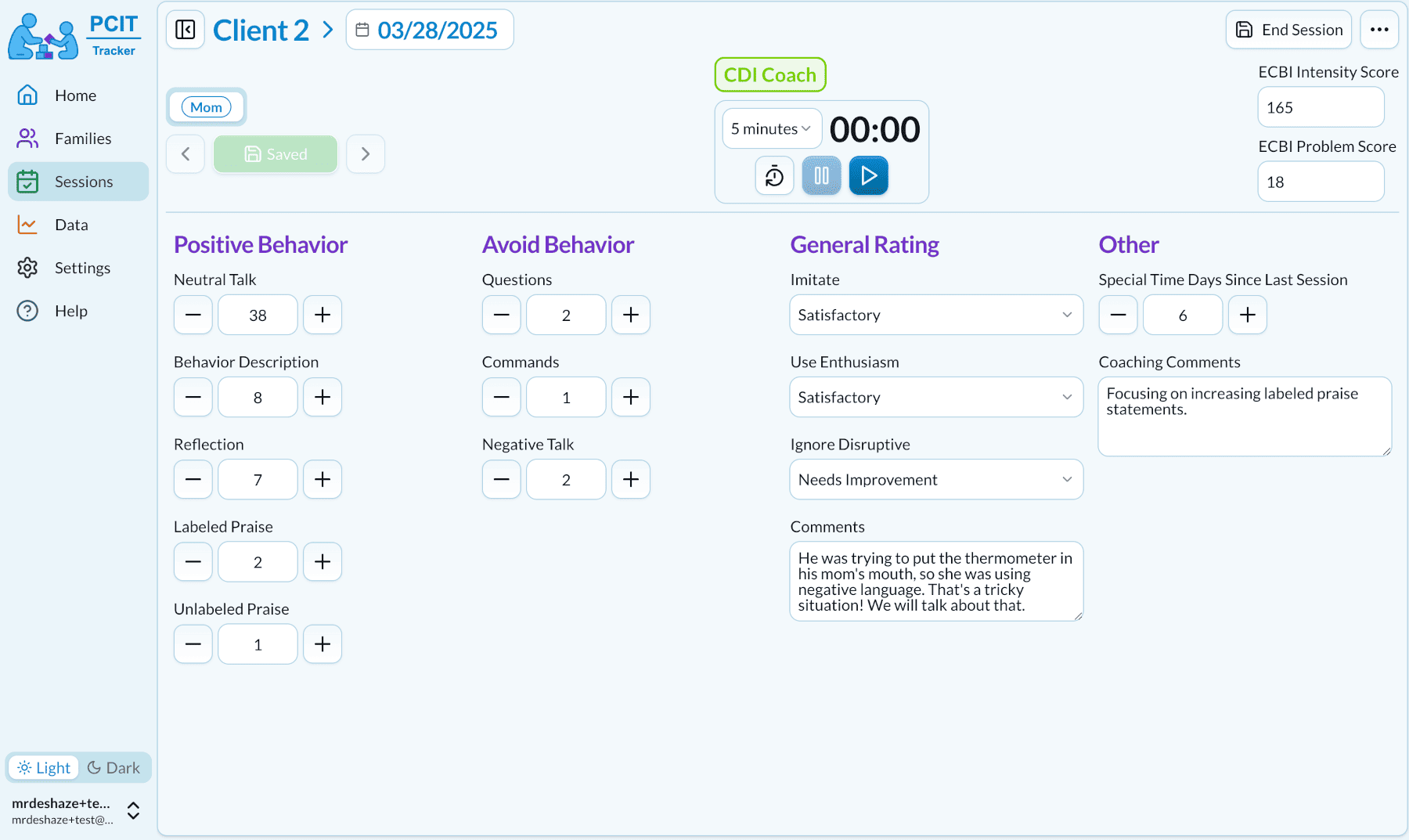
Task: Collapse the sidebar panel icon
Action: tap(186, 30)
